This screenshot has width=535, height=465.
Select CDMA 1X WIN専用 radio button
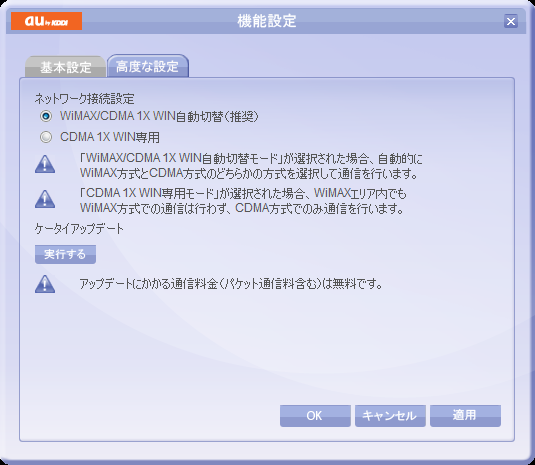[46, 137]
